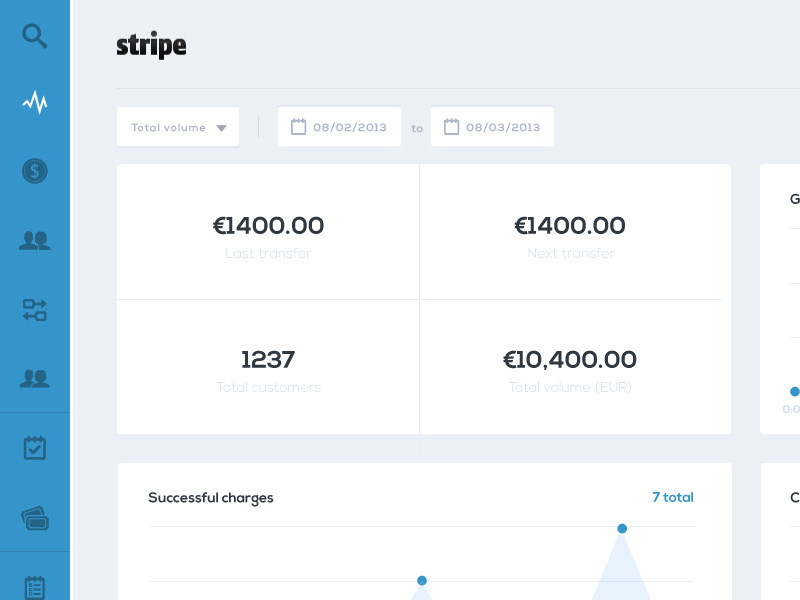Select the activity pulse icon in sidebar
The height and width of the screenshot is (600, 800).
(35, 102)
